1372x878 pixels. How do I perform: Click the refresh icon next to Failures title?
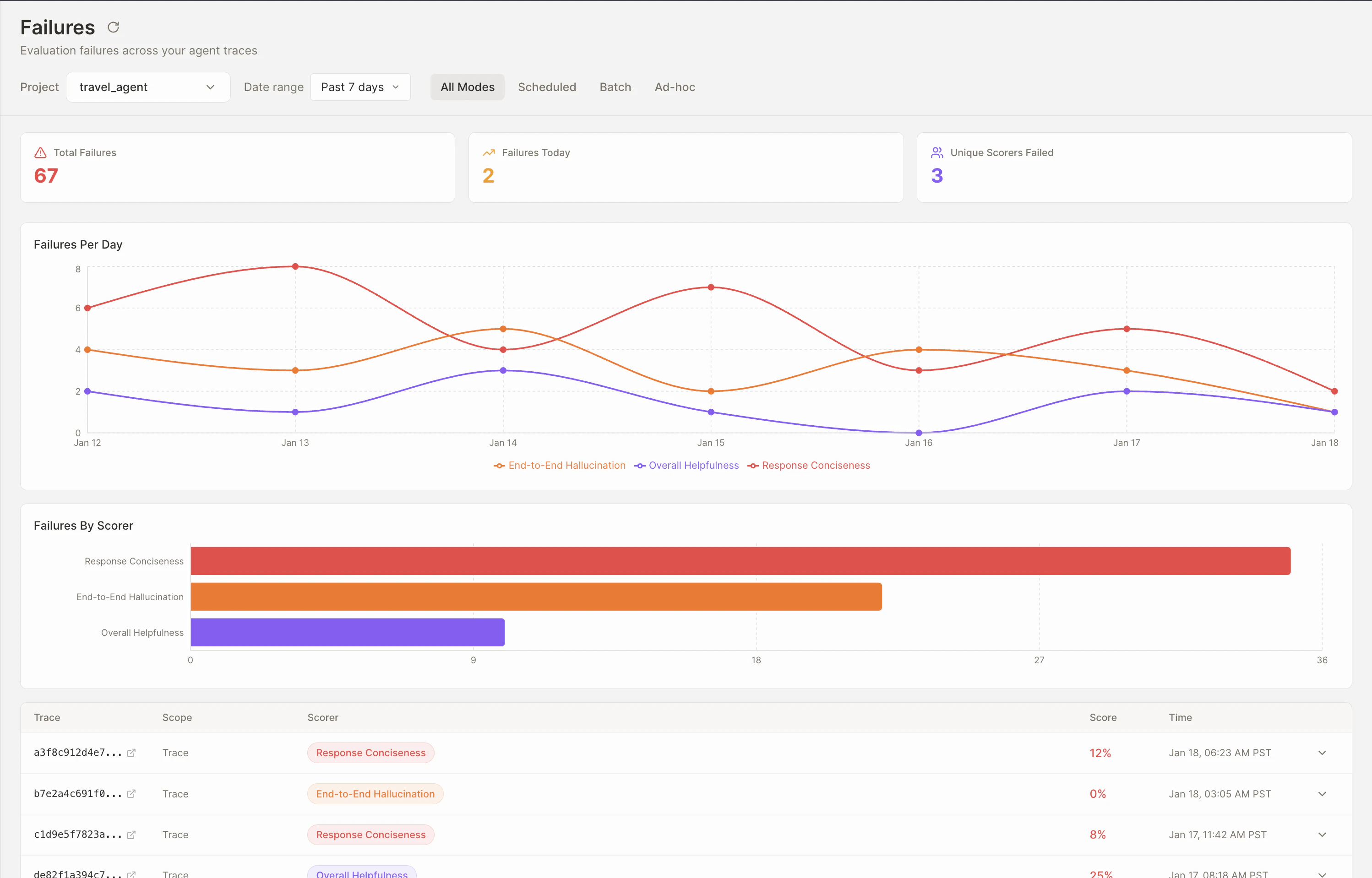tap(113, 27)
